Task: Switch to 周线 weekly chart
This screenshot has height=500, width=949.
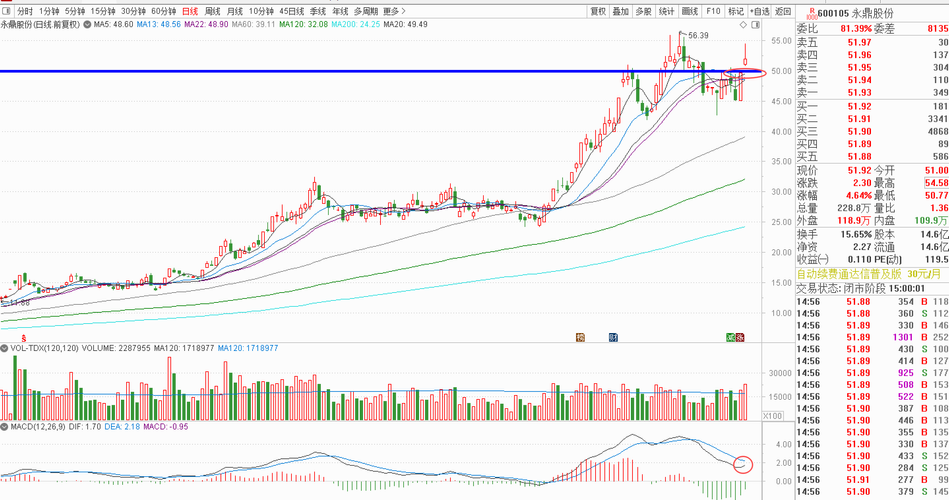Action: (x=212, y=12)
